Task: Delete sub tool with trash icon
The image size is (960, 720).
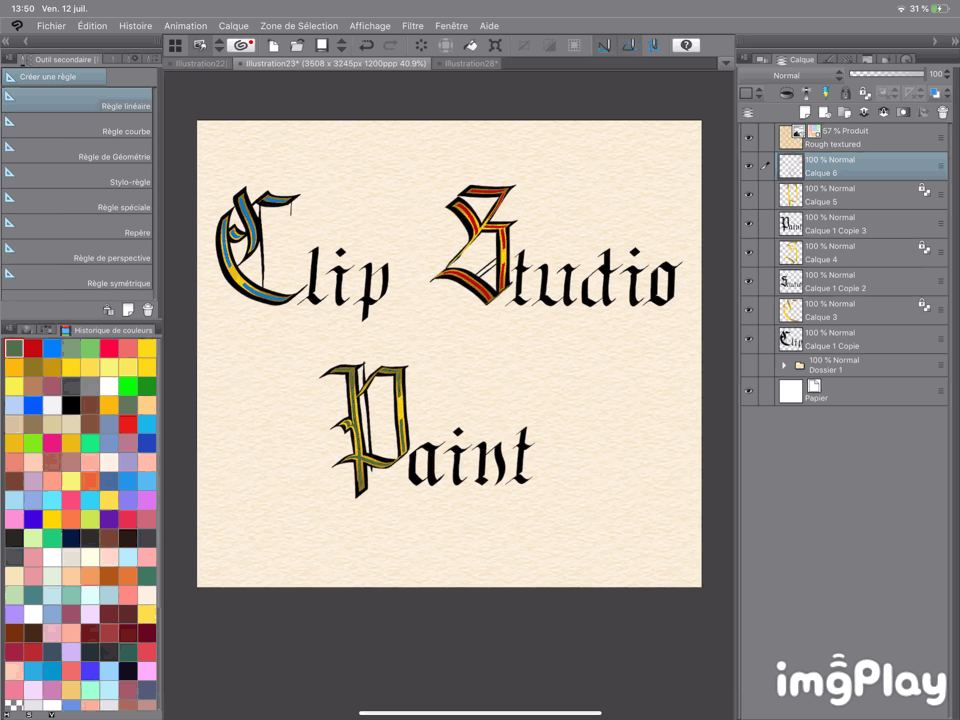Action: 148,310
